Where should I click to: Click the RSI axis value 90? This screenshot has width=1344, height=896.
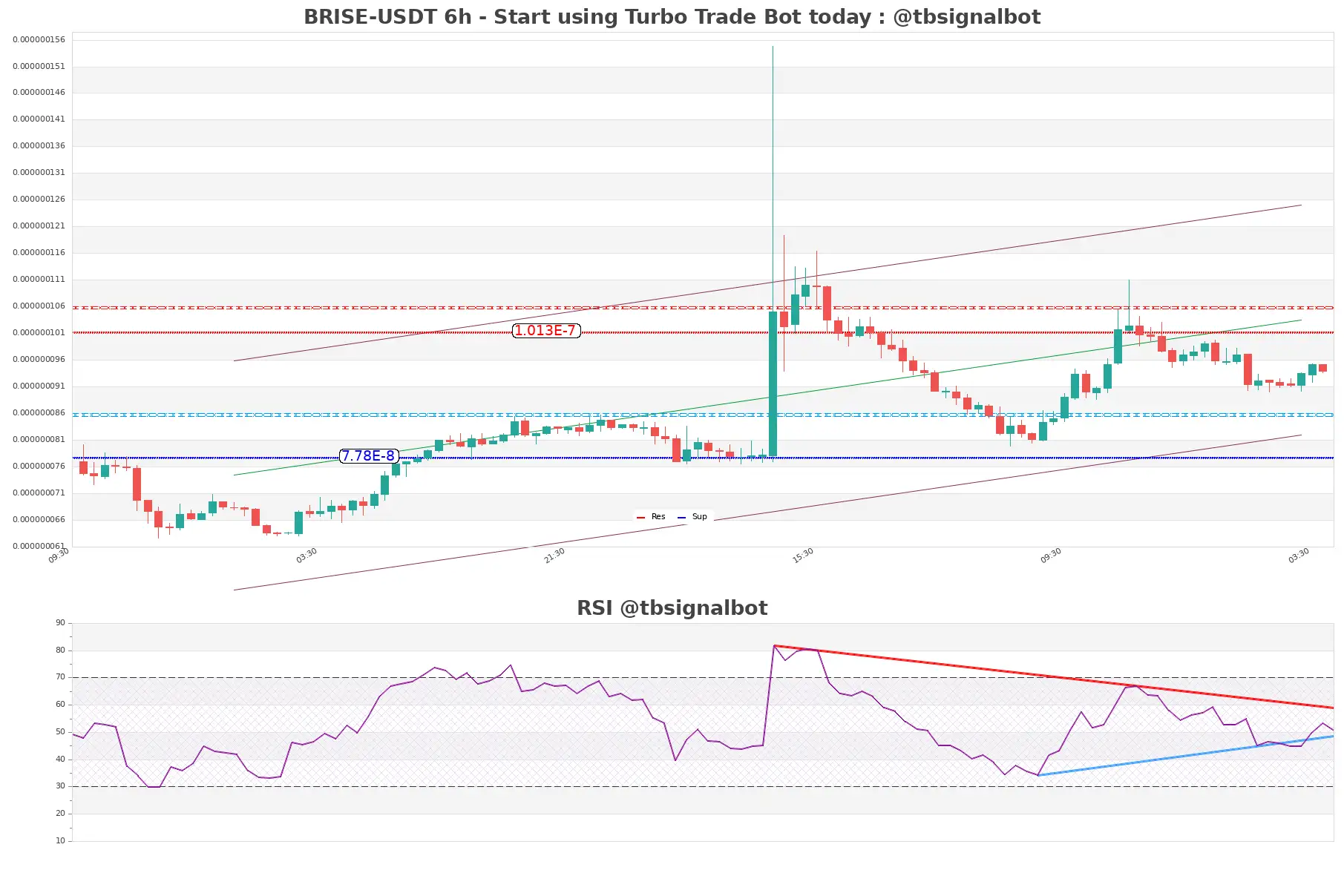(60, 623)
